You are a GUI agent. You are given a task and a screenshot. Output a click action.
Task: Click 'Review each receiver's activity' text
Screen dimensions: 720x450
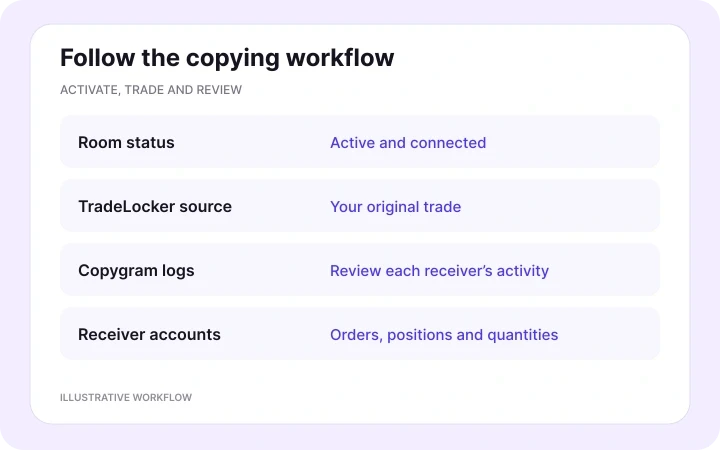pyautogui.click(x=439, y=271)
